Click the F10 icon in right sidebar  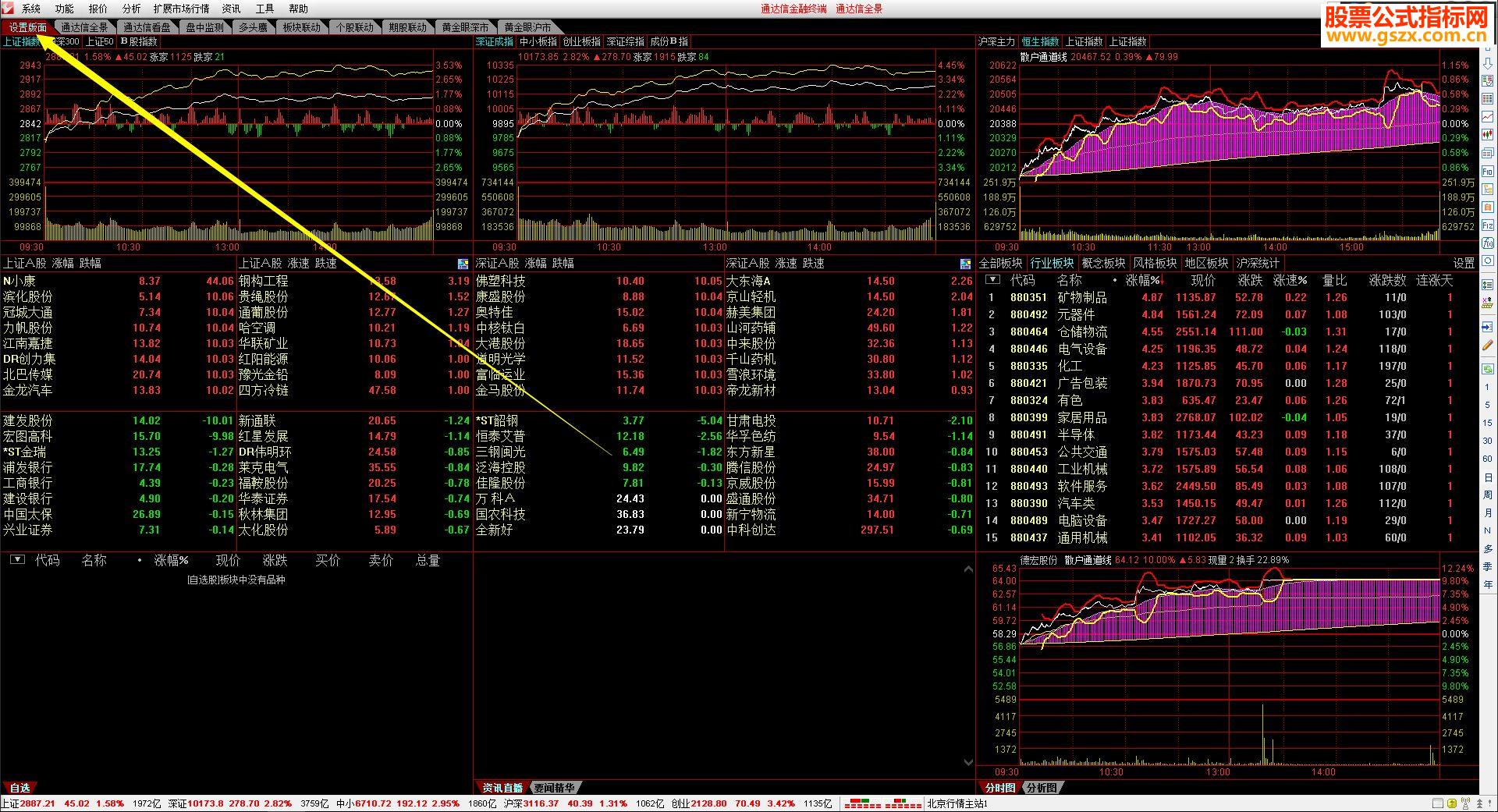[x=1487, y=170]
